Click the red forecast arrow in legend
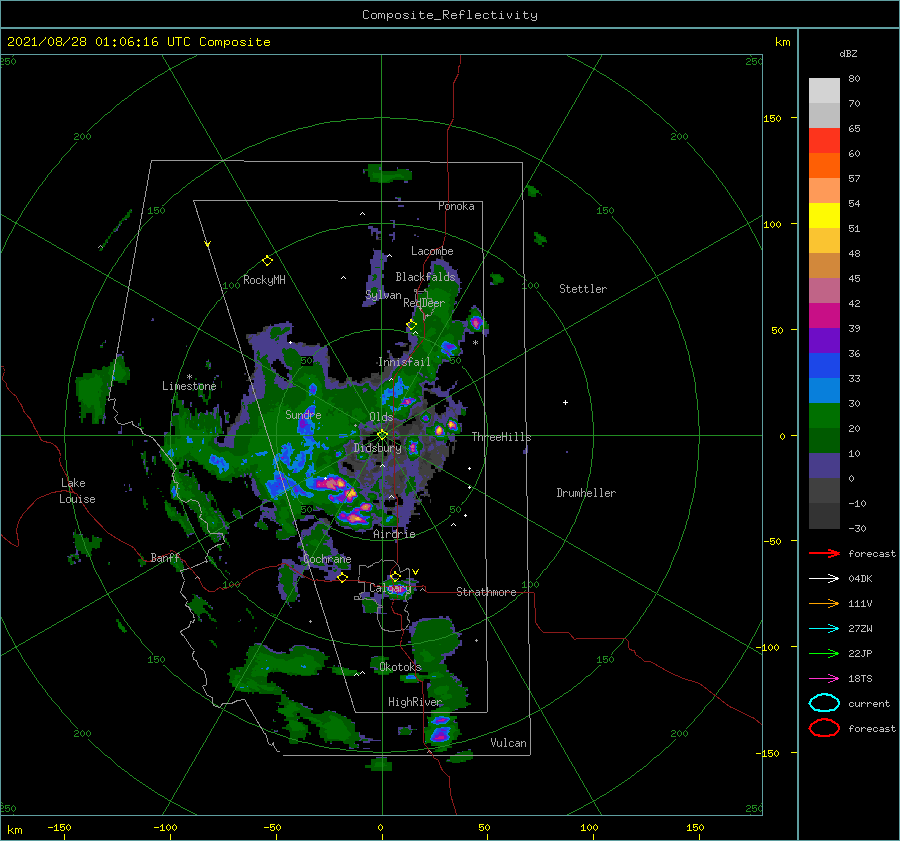Screen dimensions: 900x841 coord(824,553)
